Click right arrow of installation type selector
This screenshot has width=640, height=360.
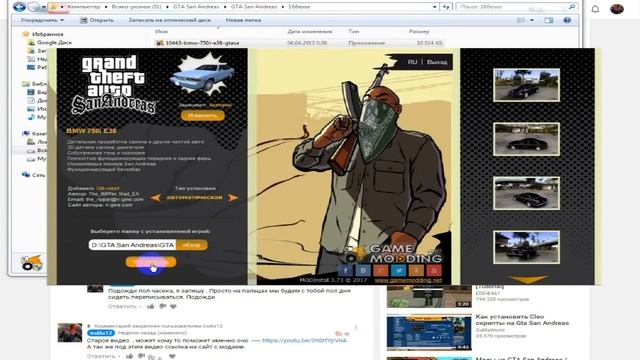(x=233, y=198)
